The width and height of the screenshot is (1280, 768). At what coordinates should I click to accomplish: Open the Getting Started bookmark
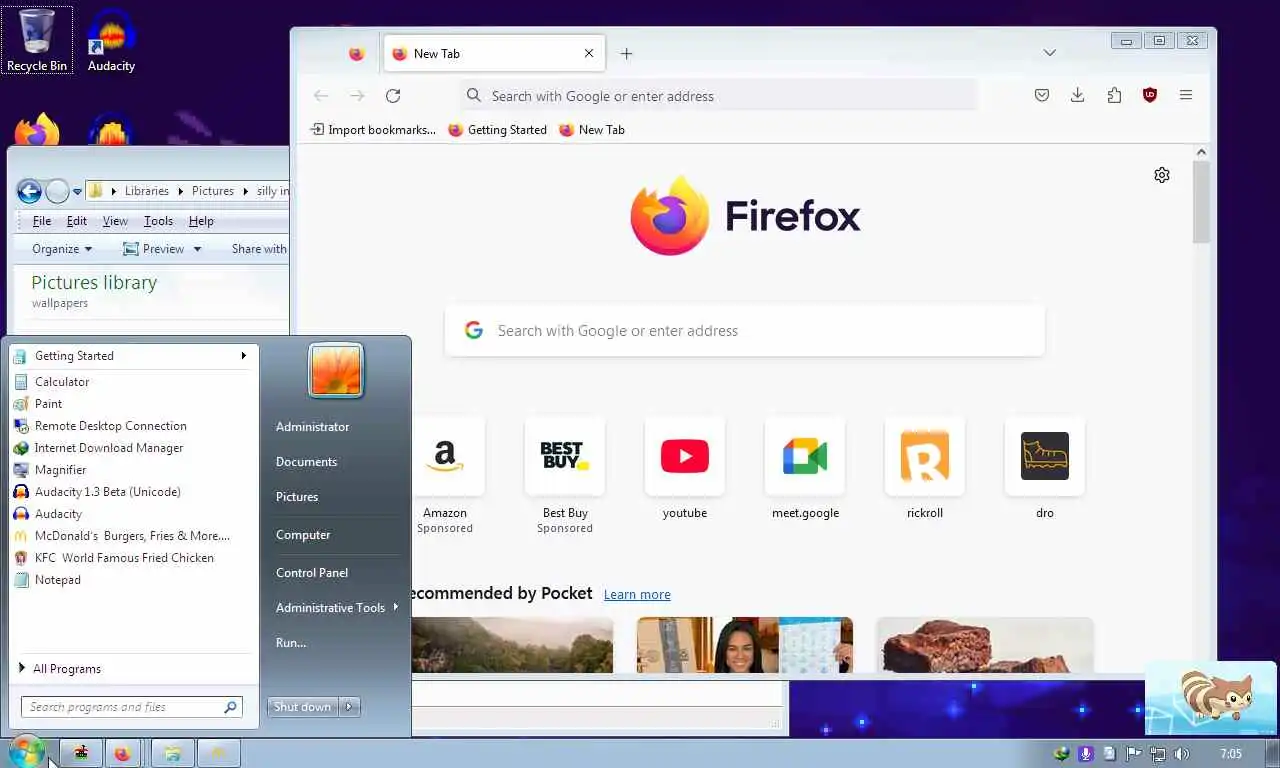497,130
